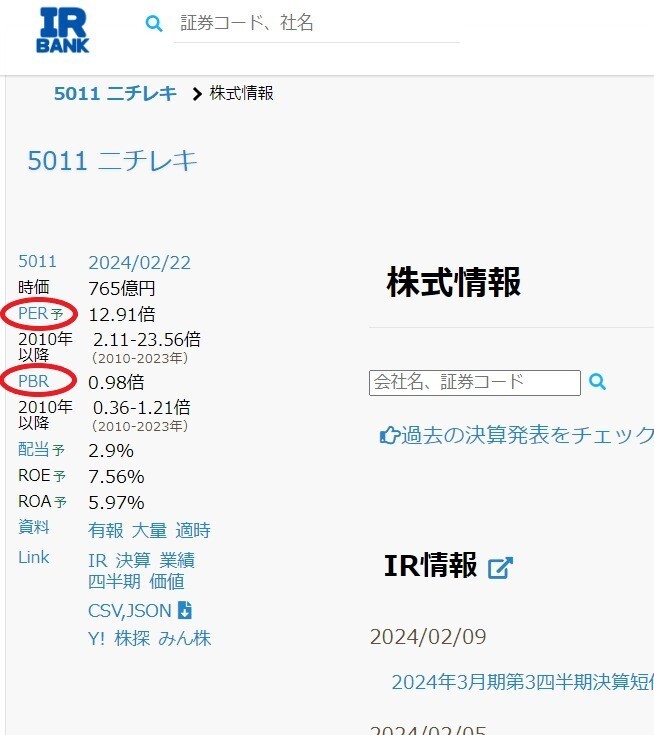The image size is (654, 735).
Task: Select the 12.91倍 PER value
Action: point(121,314)
